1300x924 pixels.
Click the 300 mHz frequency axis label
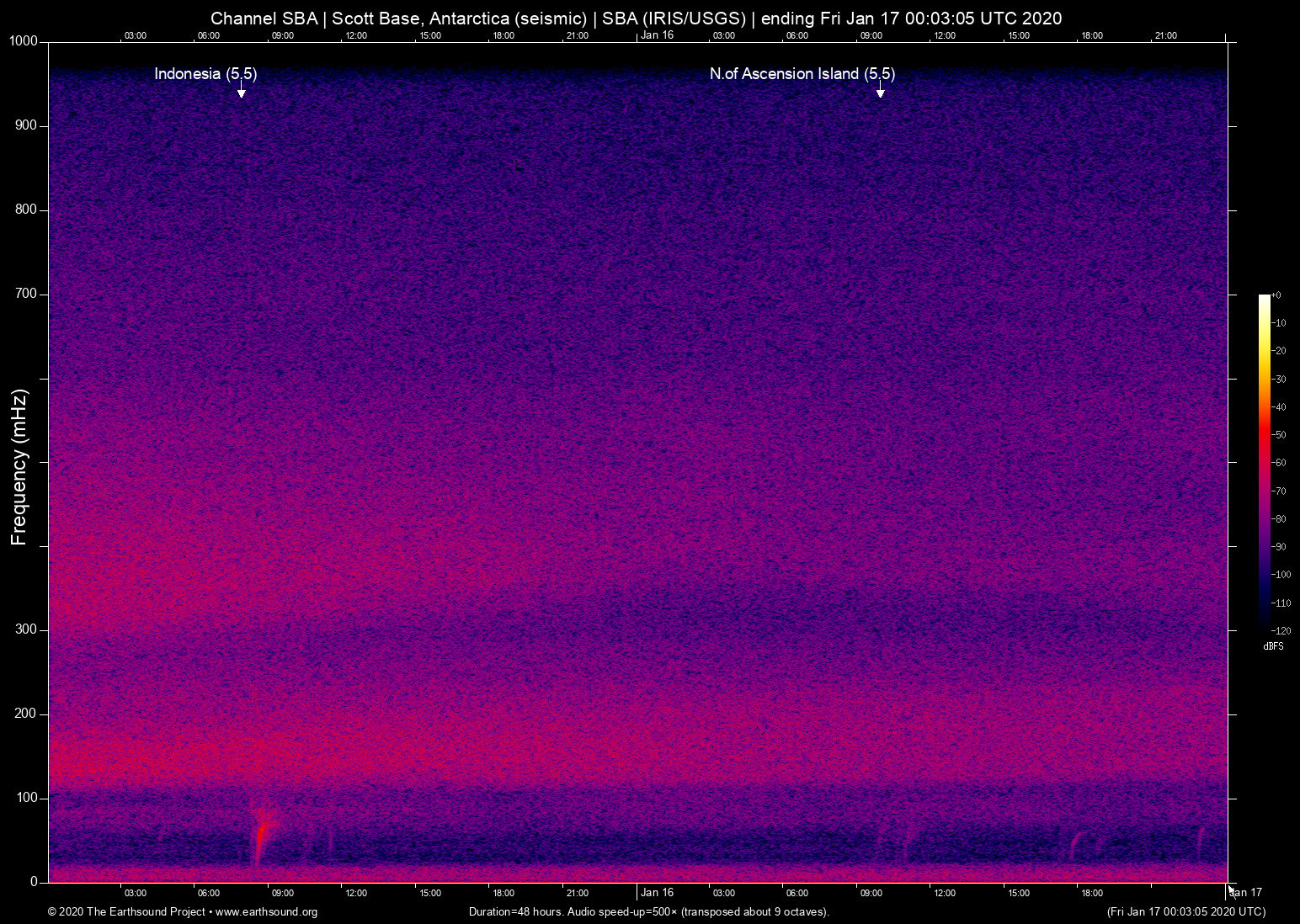(26, 629)
